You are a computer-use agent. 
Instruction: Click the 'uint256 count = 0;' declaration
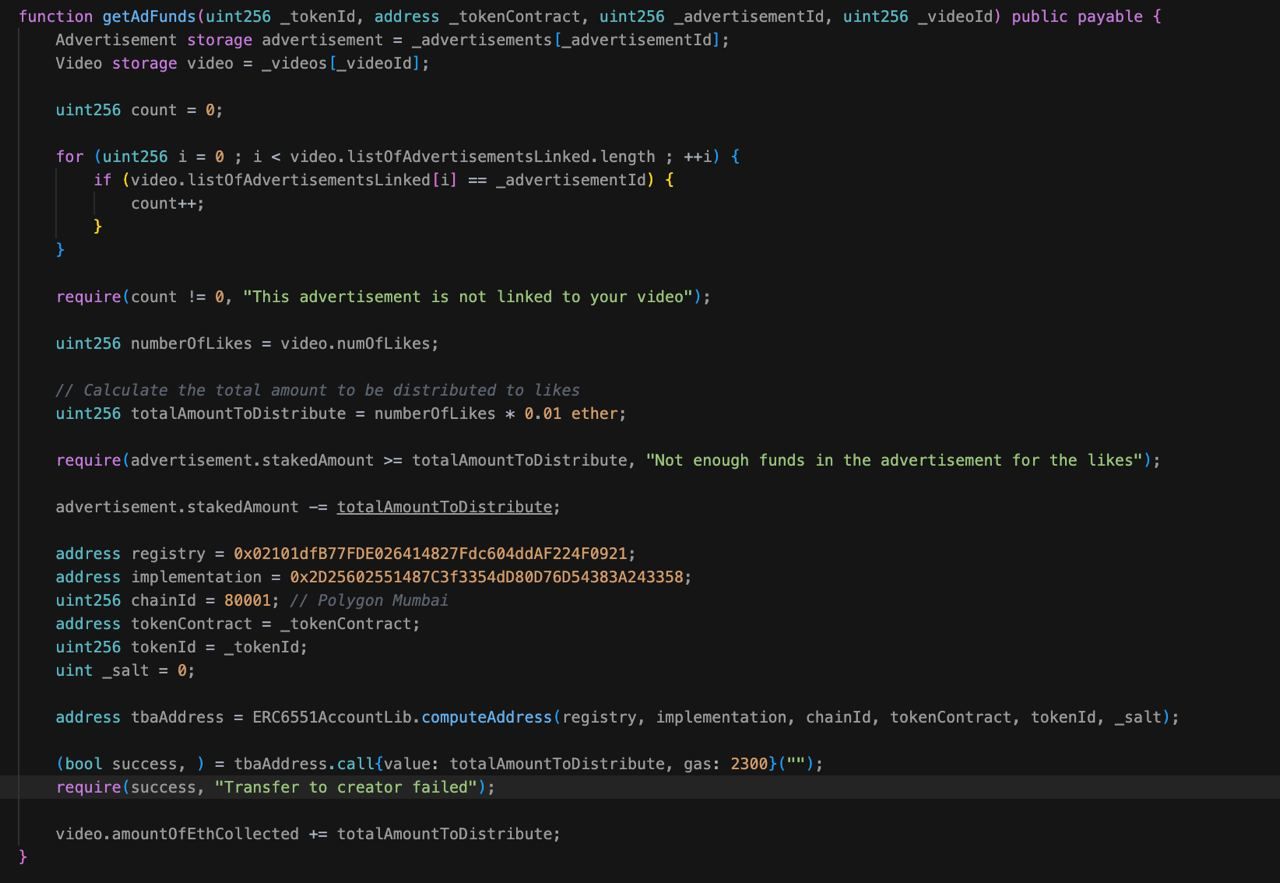(x=139, y=110)
